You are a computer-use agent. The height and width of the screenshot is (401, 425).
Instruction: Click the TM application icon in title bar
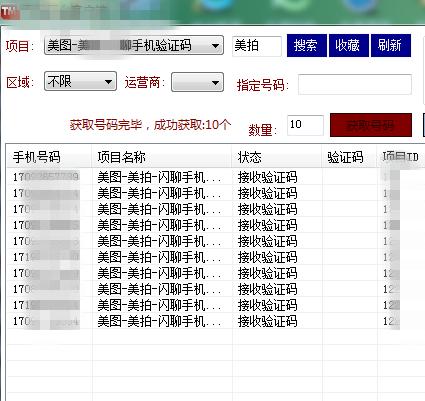(9, 12)
